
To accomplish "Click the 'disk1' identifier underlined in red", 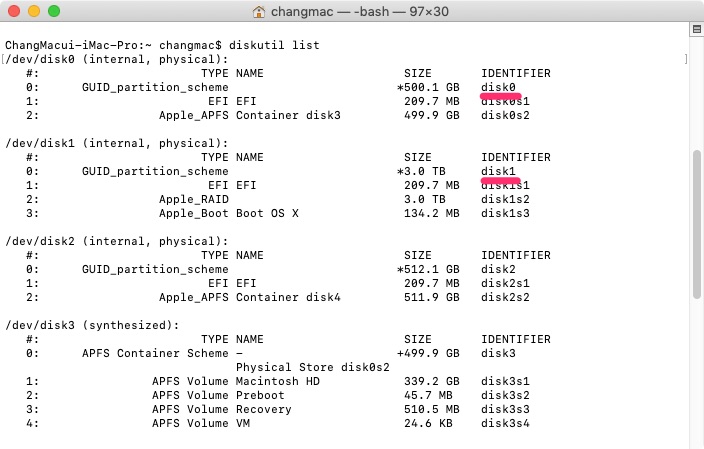I will (498, 171).
